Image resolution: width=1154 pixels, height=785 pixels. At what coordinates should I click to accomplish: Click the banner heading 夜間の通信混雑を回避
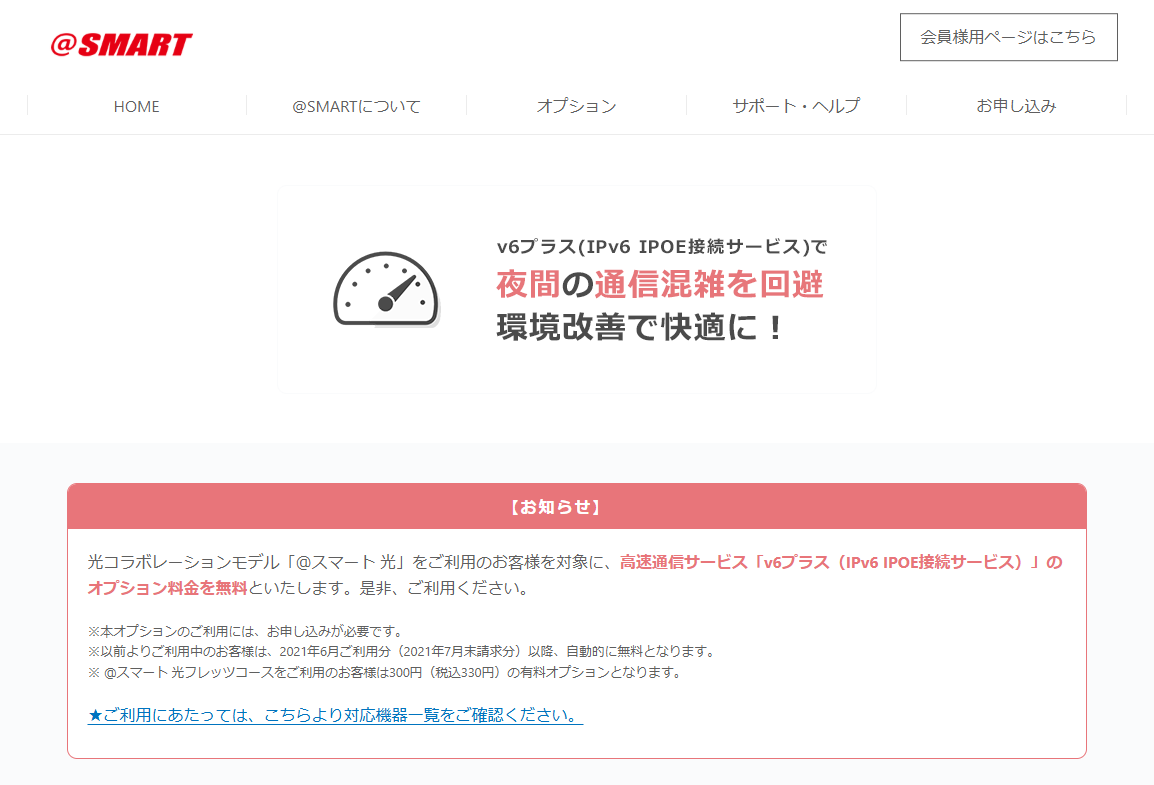[659, 284]
